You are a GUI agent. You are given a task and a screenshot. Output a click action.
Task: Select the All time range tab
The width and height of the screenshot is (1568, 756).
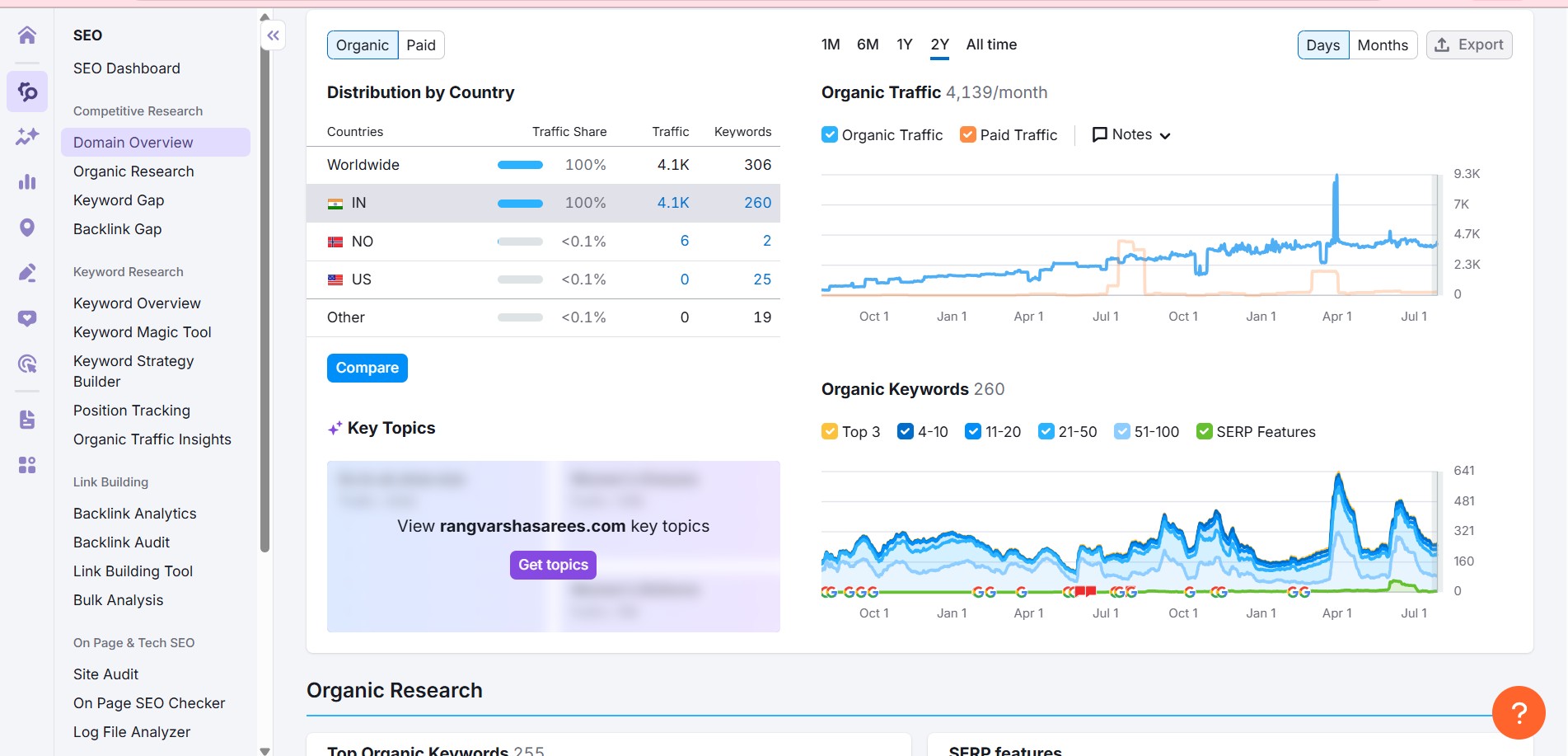tap(991, 45)
